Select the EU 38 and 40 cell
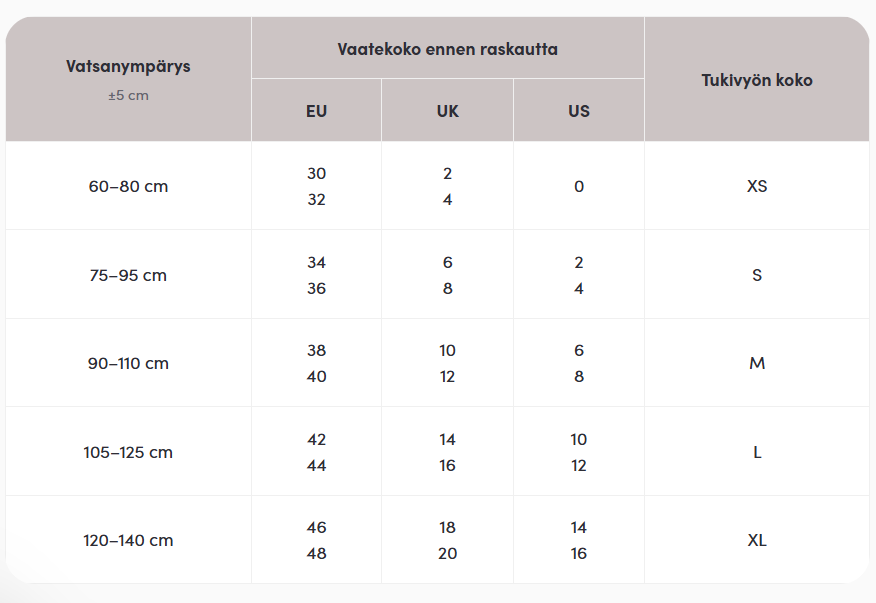This screenshot has width=876, height=603. point(316,363)
